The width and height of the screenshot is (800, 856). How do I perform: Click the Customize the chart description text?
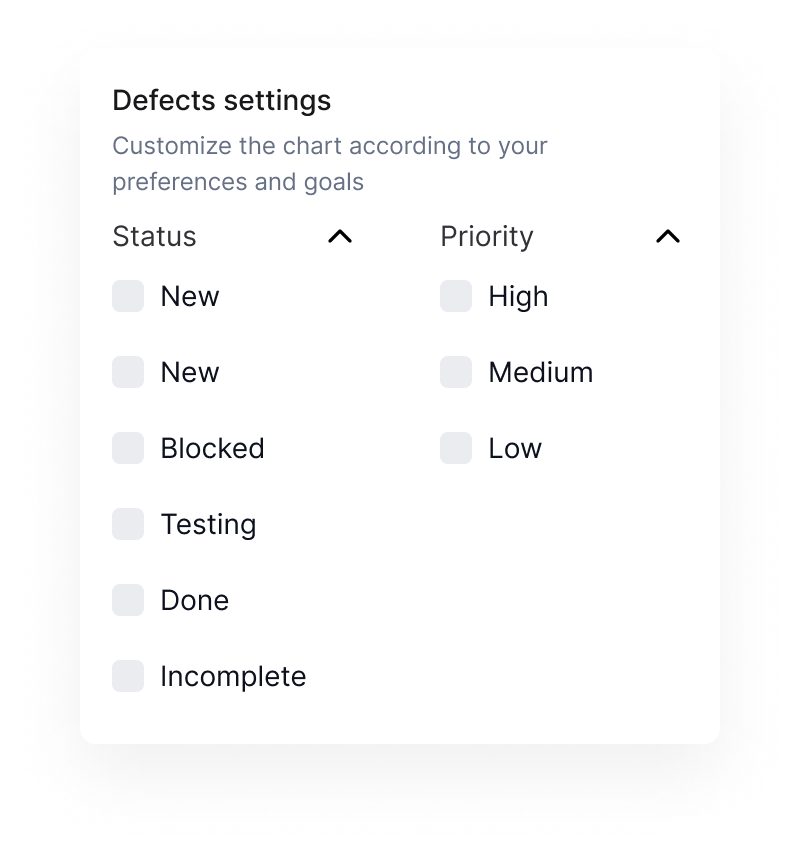pyautogui.click(x=329, y=164)
